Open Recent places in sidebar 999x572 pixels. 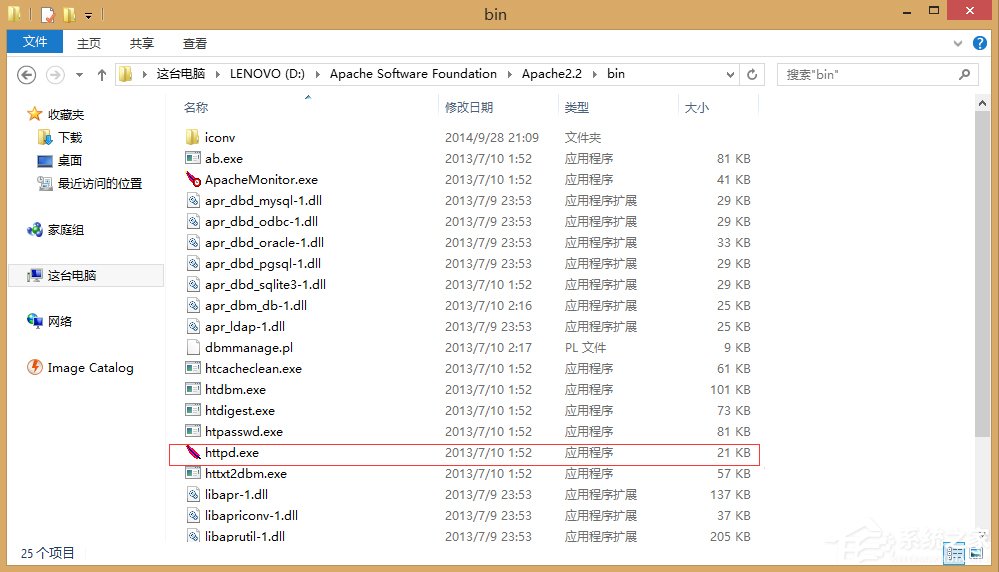89,183
